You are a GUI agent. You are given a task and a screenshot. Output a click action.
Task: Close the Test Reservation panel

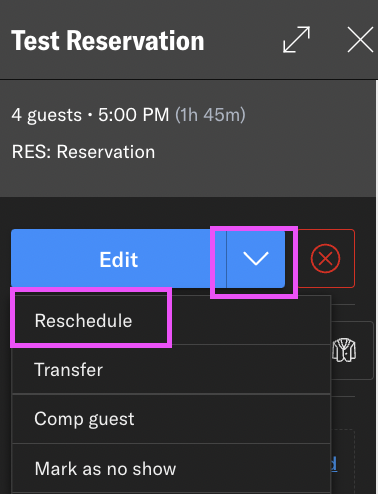pyautogui.click(x=360, y=40)
